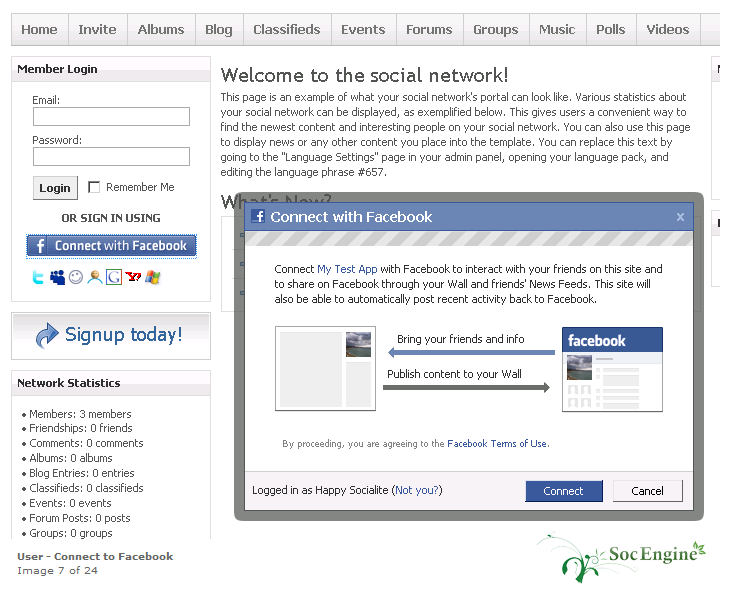Click 'Publish content to your Wall' text
This screenshot has width=734, height=592.
tap(454, 374)
